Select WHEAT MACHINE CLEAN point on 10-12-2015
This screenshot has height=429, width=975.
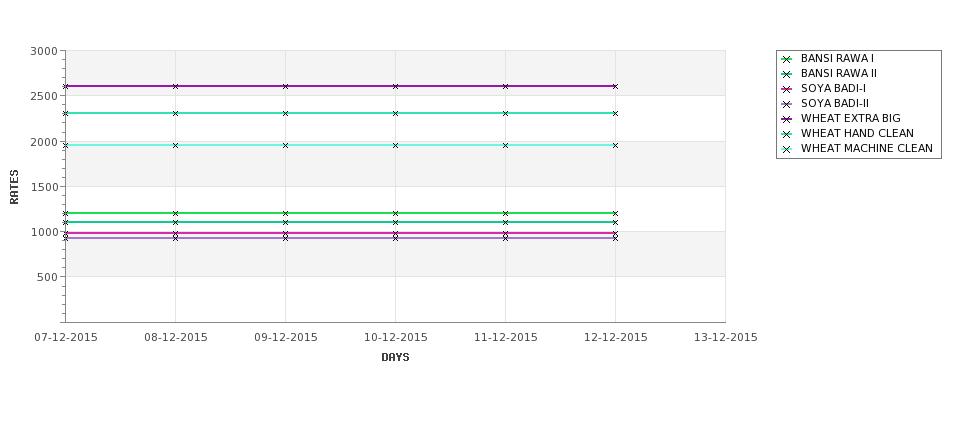click(x=395, y=145)
